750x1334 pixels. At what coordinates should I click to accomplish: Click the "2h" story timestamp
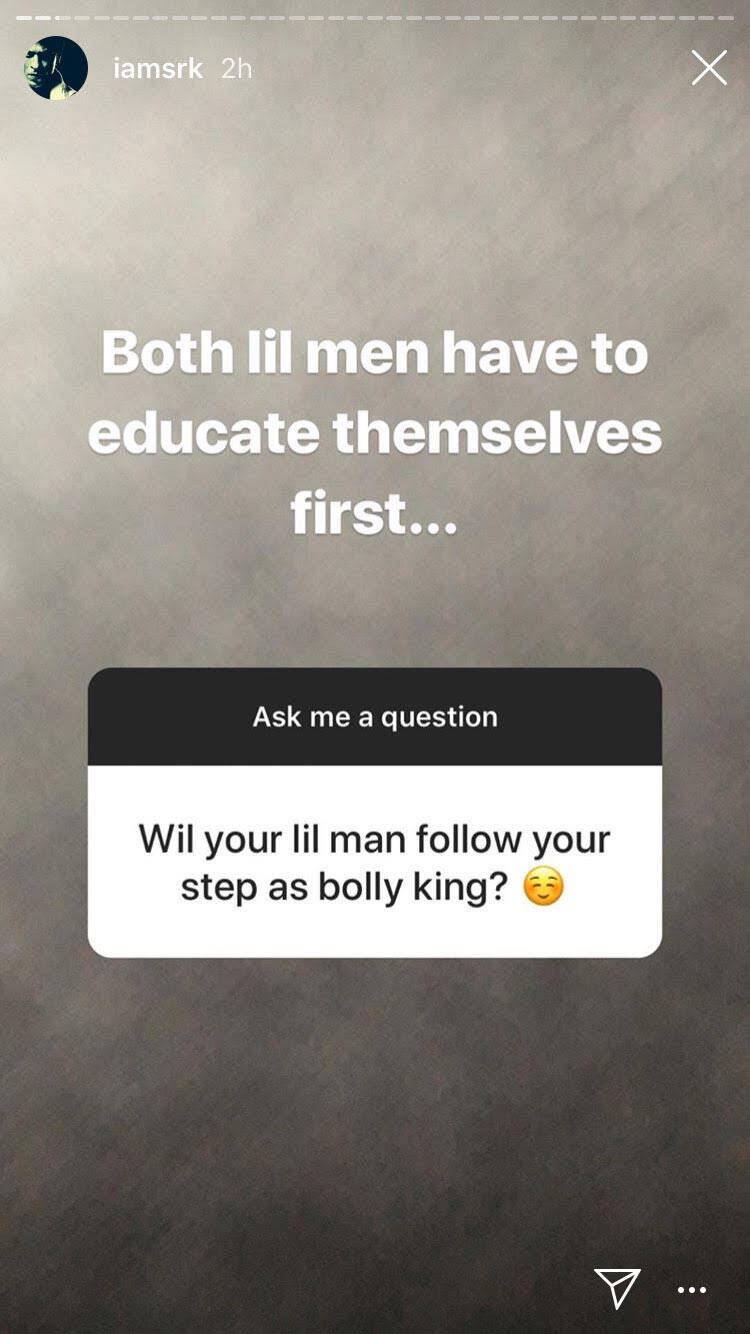pos(236,68)
